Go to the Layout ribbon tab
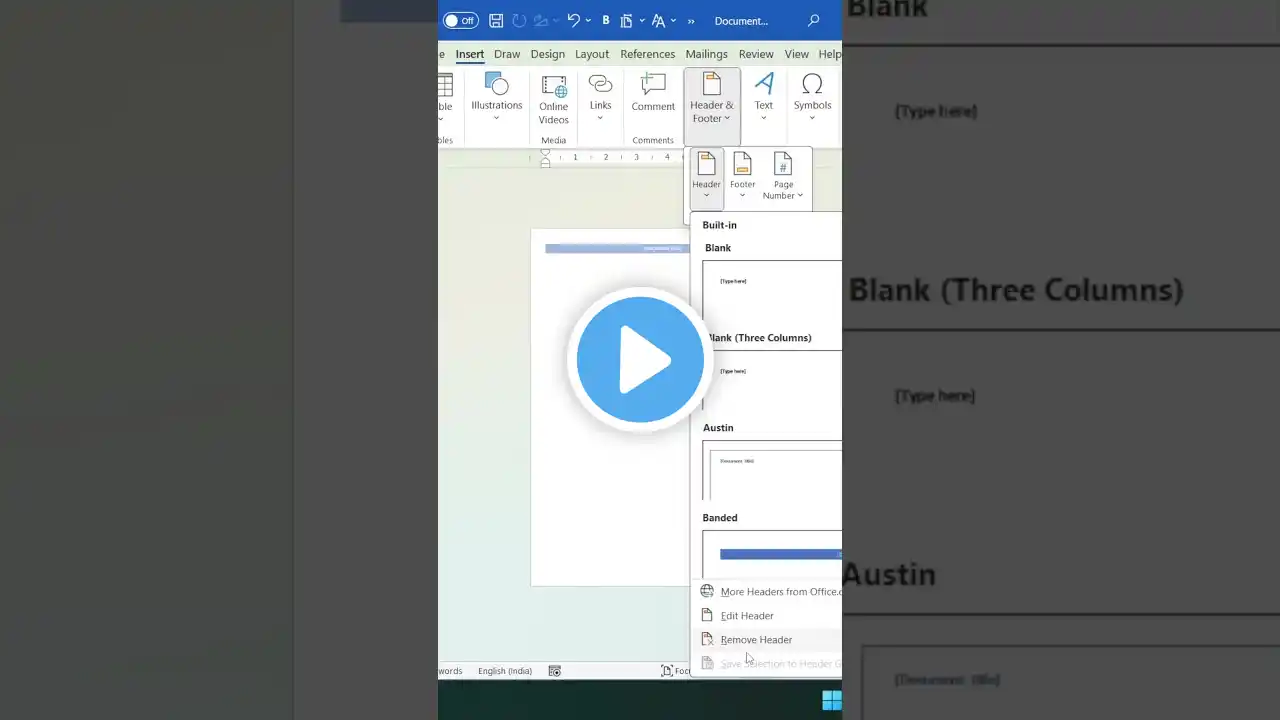1280x720 pixels. click(592, 54)
